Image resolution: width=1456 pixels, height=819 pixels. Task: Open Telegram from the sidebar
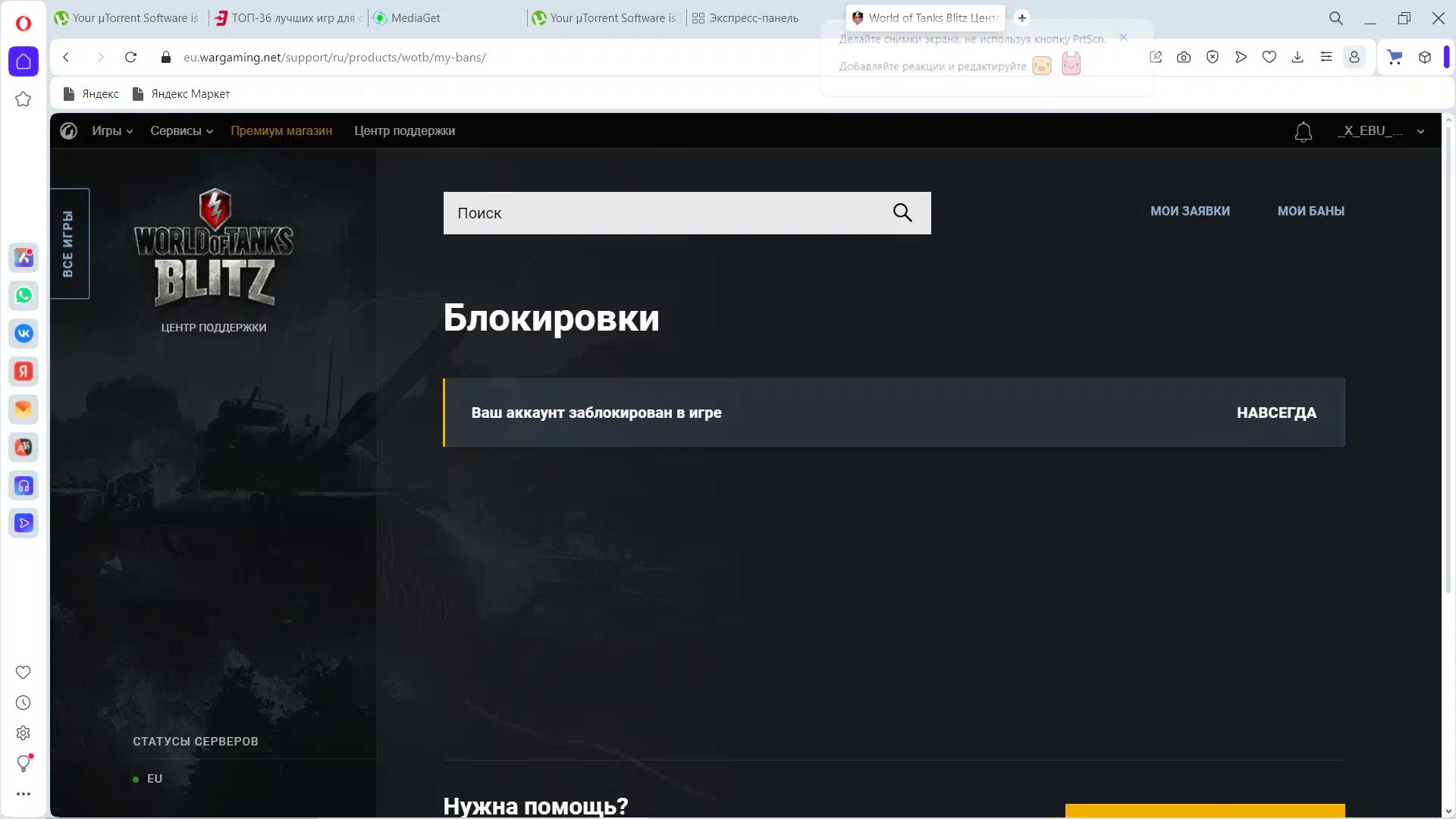pos(24,523)
